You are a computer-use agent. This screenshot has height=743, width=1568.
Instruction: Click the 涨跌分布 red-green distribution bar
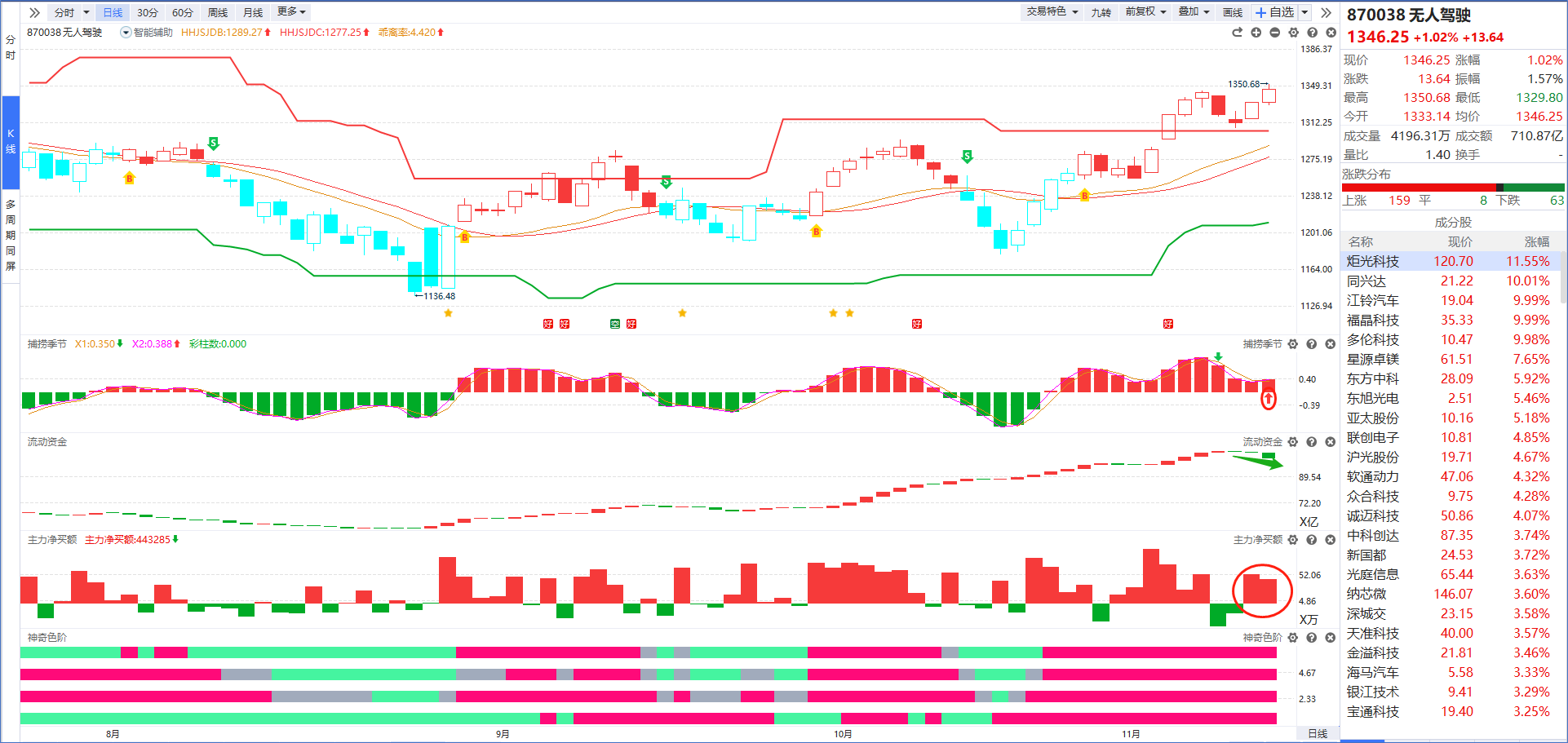coord(1453,188)
